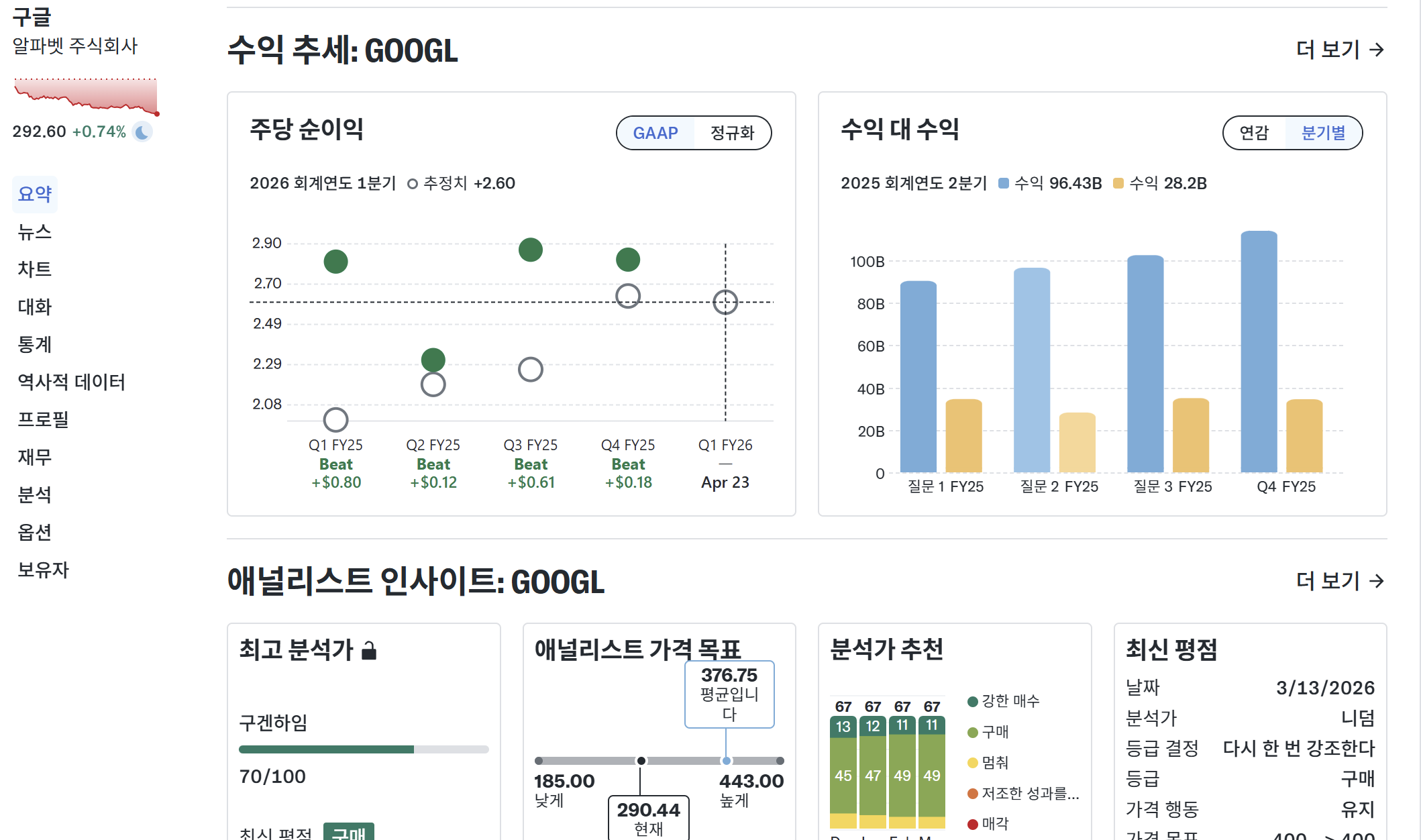Open the 뉴스 sidebar section
Screen dimensions: 1421x840
coord(35,232)
